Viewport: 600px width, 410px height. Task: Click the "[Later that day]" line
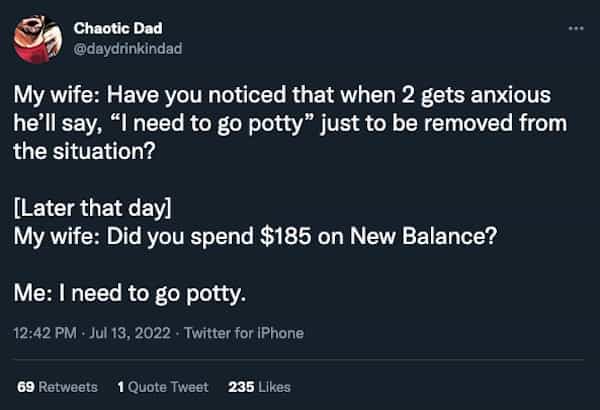point(92,210)
